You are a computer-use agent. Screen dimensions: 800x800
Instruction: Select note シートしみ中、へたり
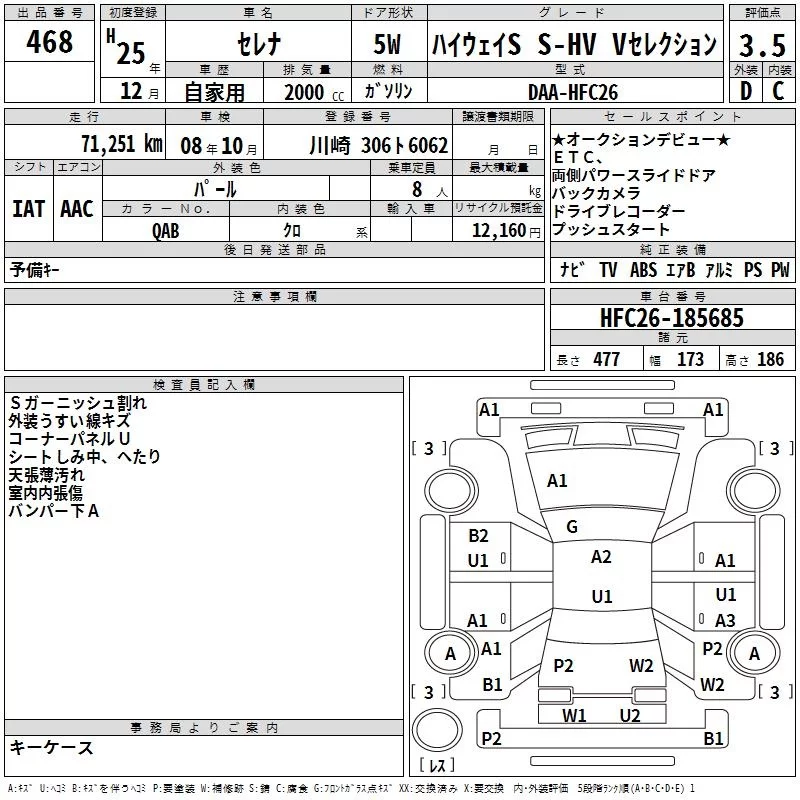(x=85, y=457)
